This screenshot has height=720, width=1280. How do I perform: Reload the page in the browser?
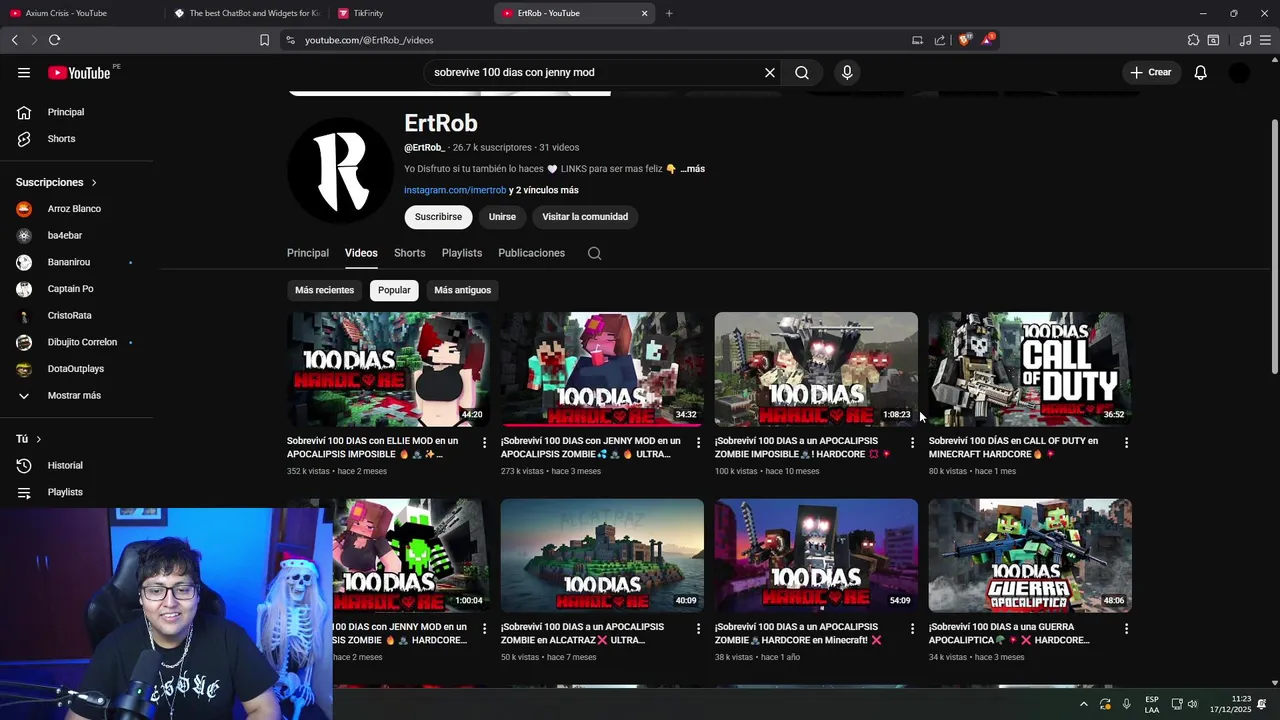tap(54, 40)
